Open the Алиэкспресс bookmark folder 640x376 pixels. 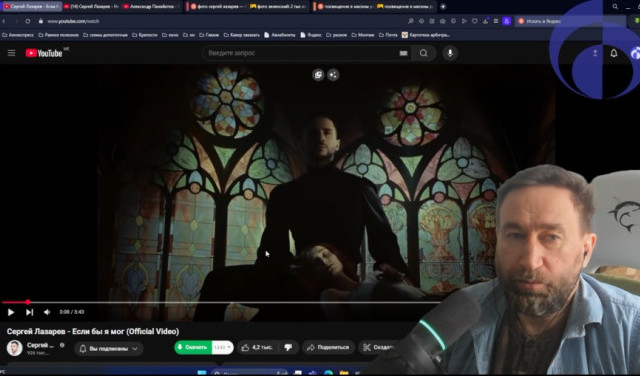click(x=18, y=35)
